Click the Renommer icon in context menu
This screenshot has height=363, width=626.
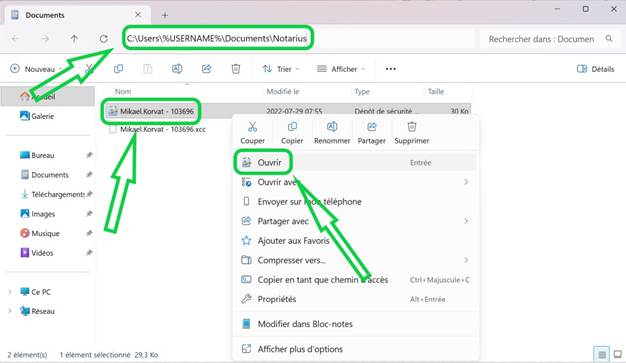tap(332, 127)
